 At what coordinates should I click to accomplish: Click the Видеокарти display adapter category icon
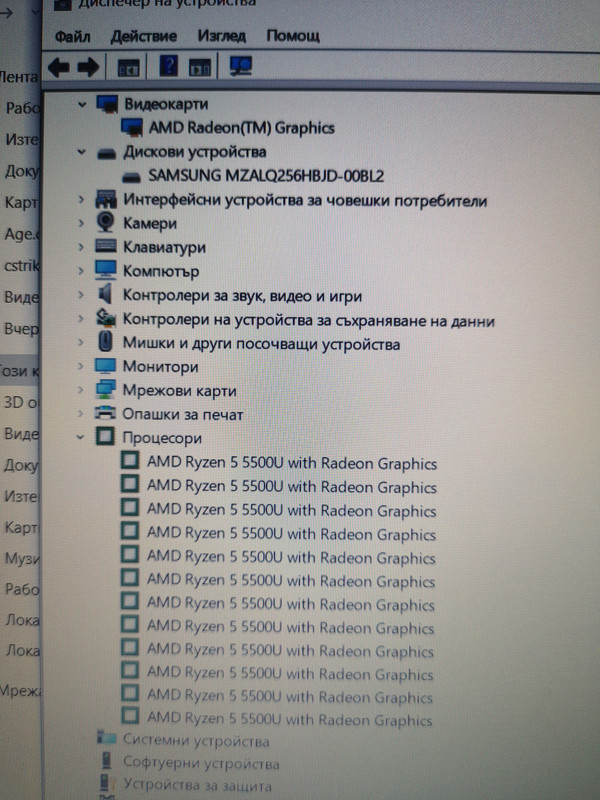[x=108, y=104]
